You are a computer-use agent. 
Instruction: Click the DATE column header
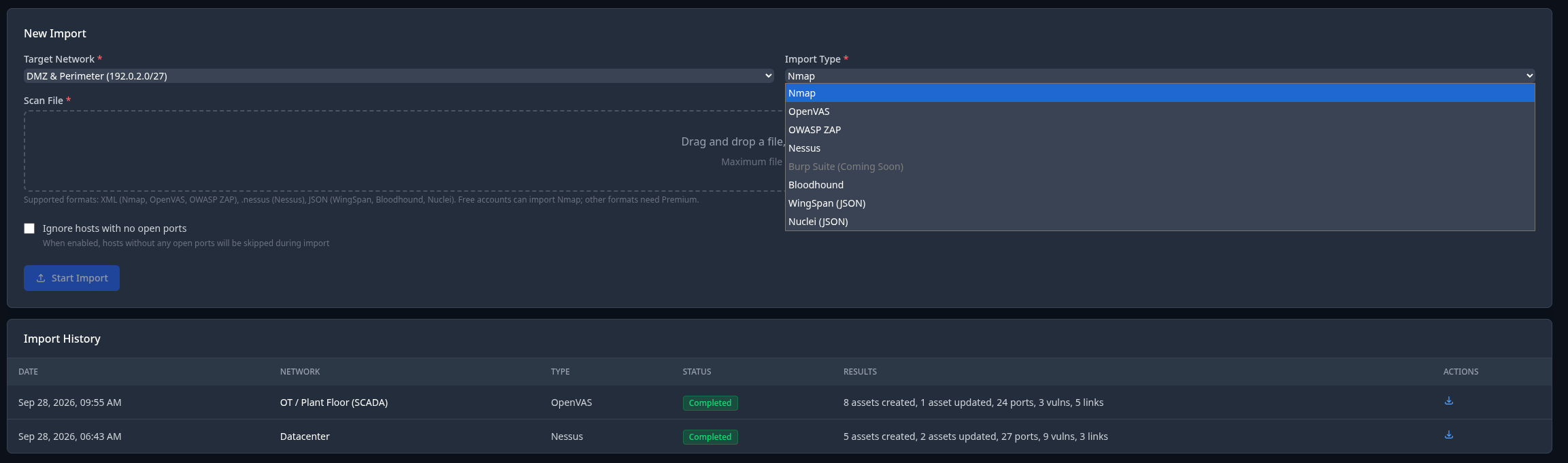pos(28,372)
